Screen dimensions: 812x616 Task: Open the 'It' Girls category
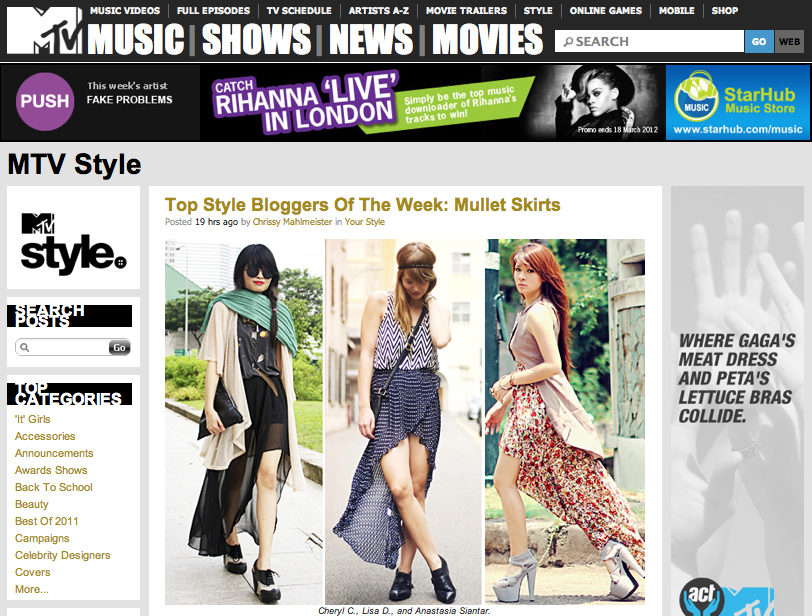32,419
